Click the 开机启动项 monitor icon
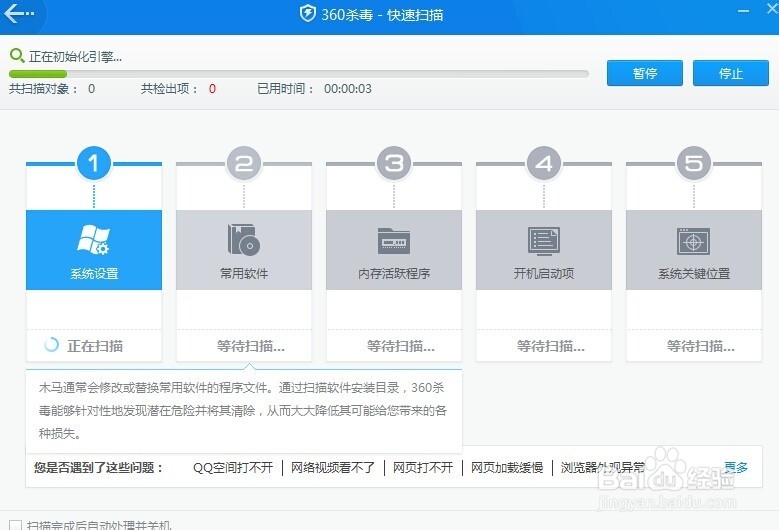779x530 pixels. (544, 241)
